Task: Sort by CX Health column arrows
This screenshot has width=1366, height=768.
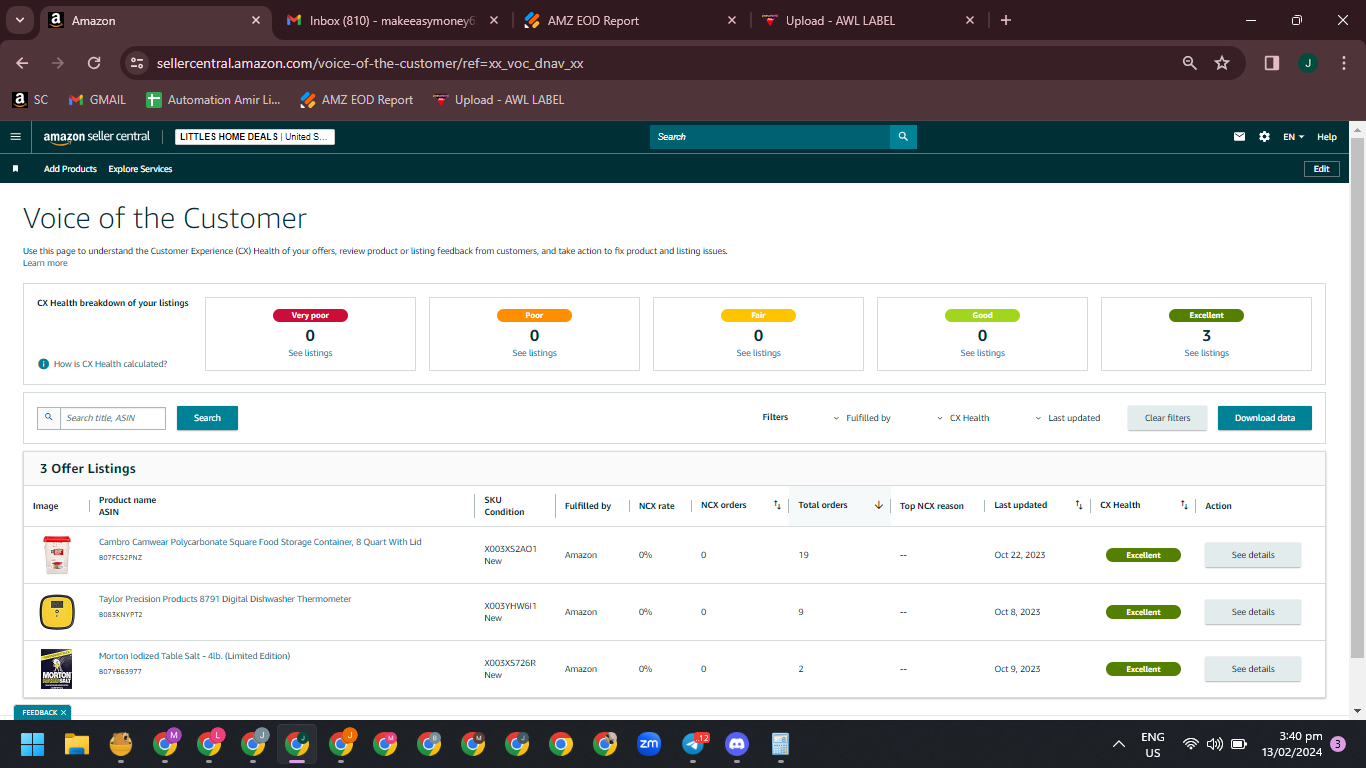Action: tap(1184, 505)
